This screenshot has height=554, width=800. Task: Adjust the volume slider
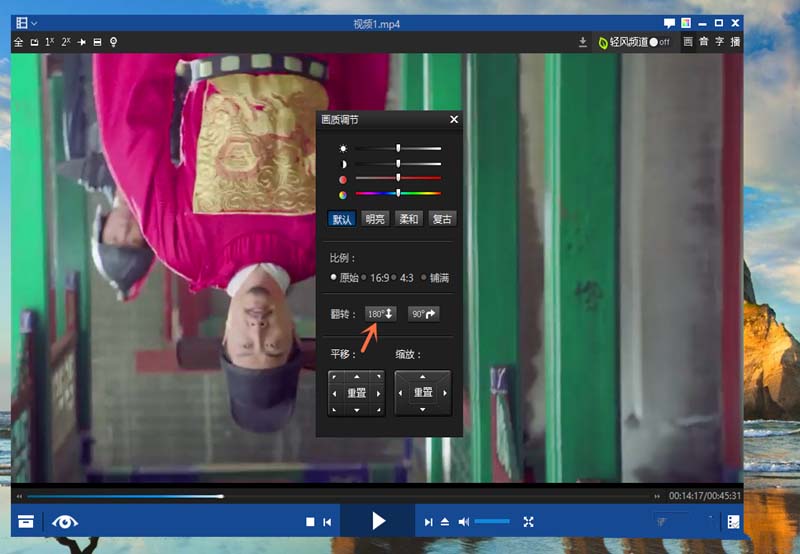[x=492, y=521]
